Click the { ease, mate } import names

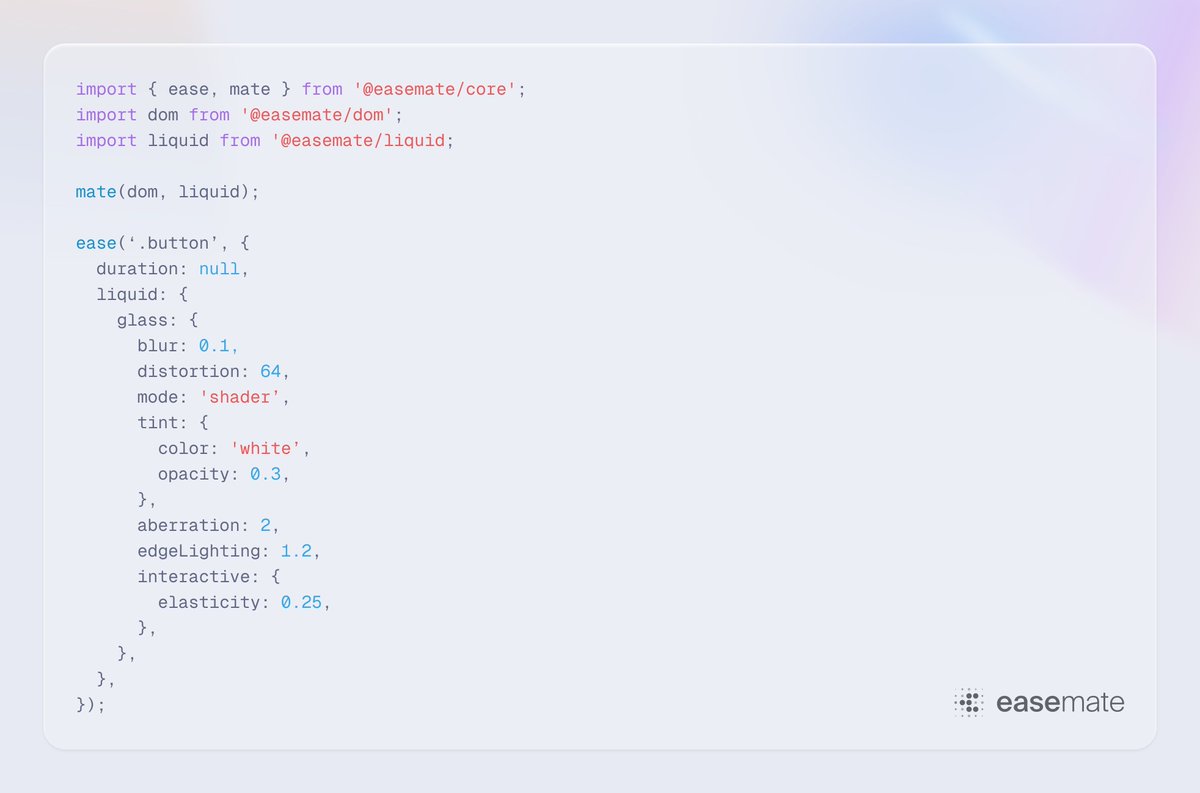pos(219,89)
